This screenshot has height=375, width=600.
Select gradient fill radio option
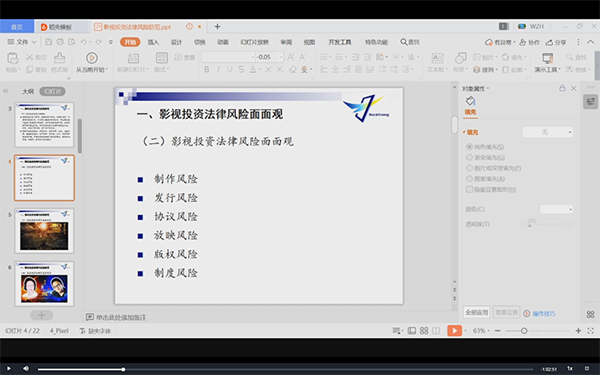[x=469, y=157]
